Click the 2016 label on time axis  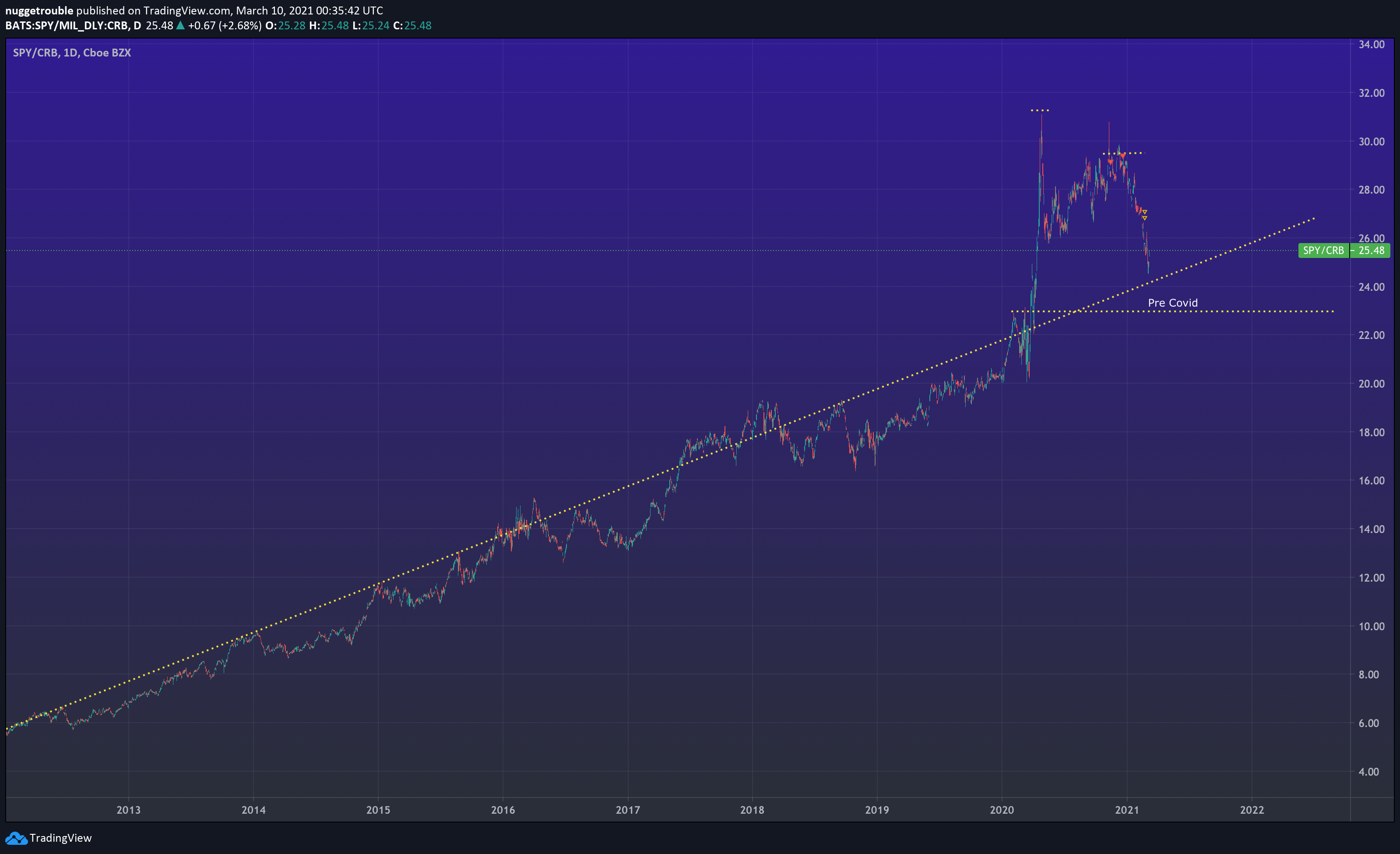pos(503,810)
